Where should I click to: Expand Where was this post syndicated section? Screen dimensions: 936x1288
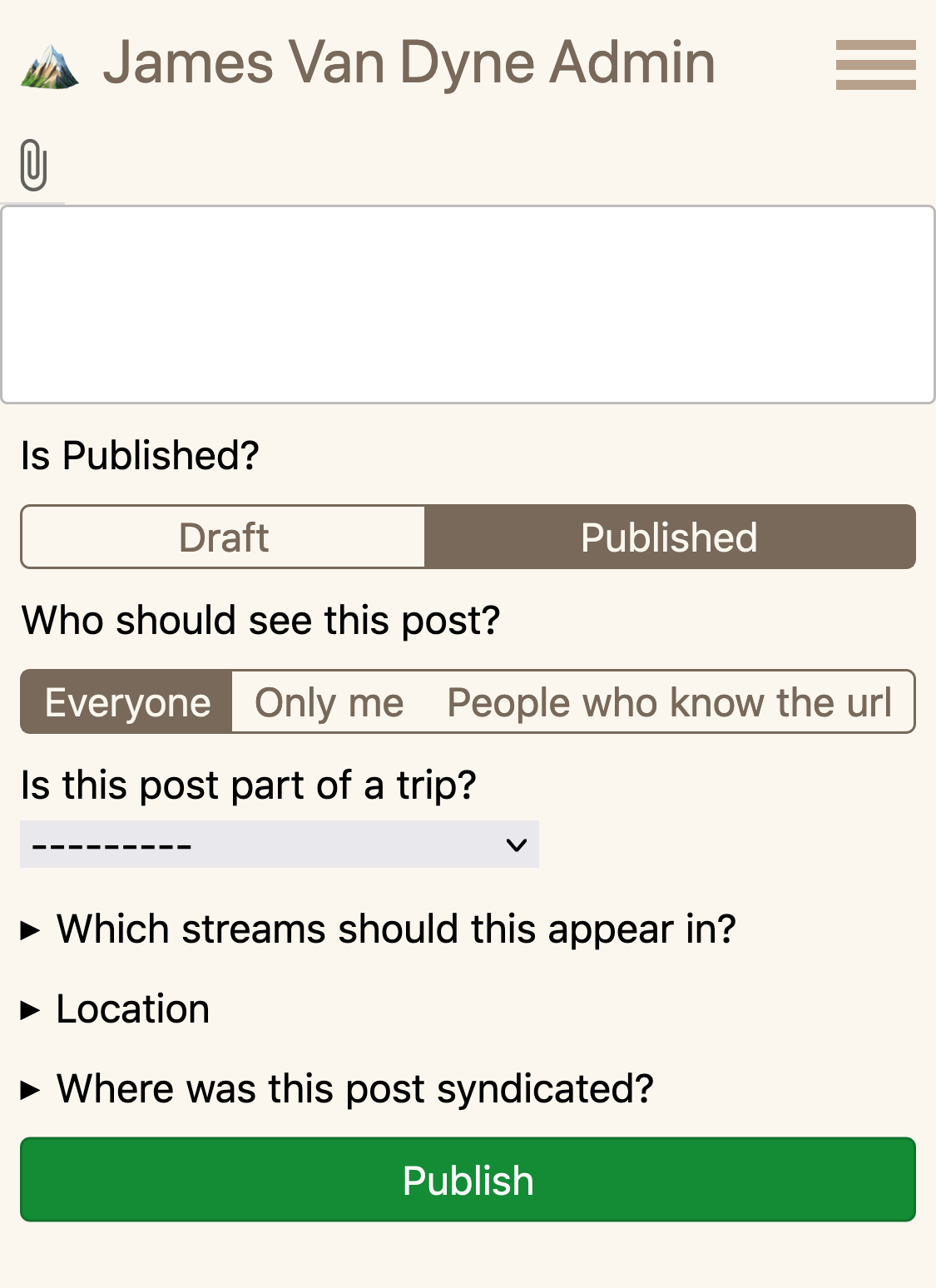click(x=354, y=1088)
